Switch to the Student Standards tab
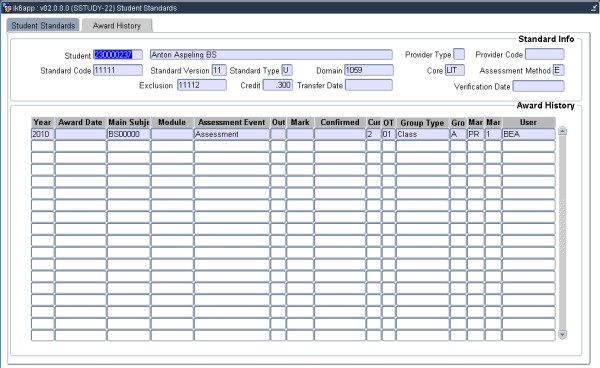Screen dimensions: 600x368 [43, 26]
